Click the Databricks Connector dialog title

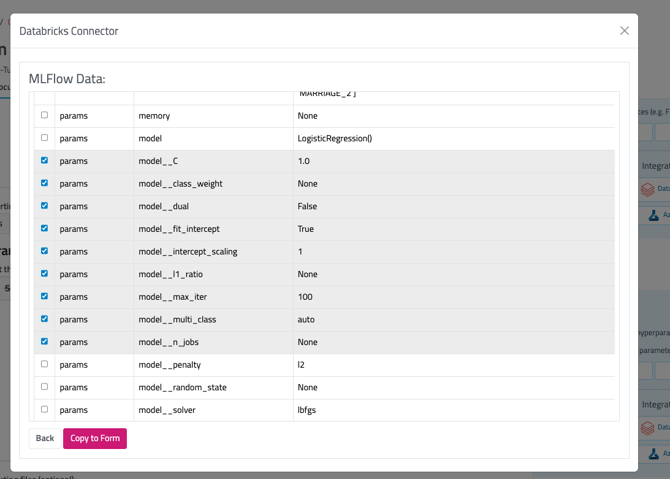(69, 31)
